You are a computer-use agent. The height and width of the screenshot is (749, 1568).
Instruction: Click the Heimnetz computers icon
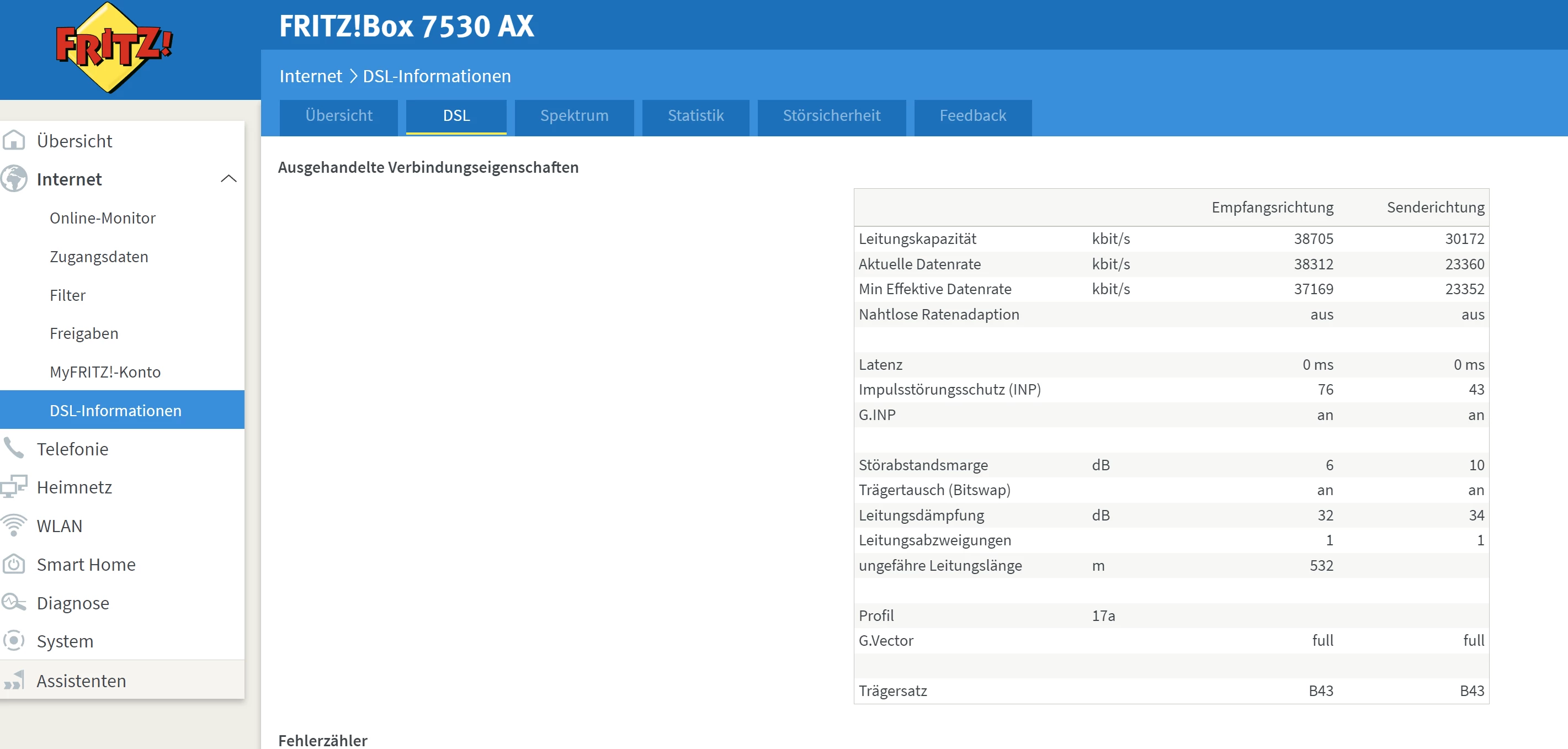pyautogui.click(x=13, y=486)
